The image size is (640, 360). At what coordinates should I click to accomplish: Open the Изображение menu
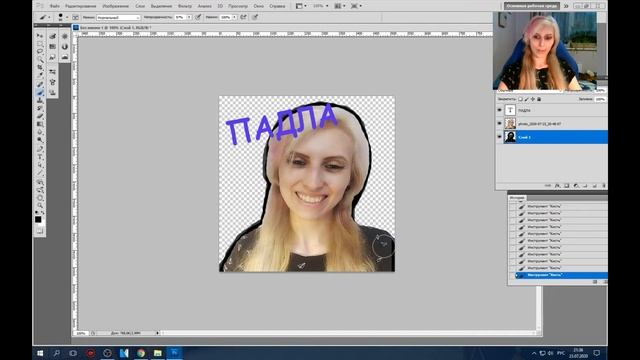pos(115,6)
